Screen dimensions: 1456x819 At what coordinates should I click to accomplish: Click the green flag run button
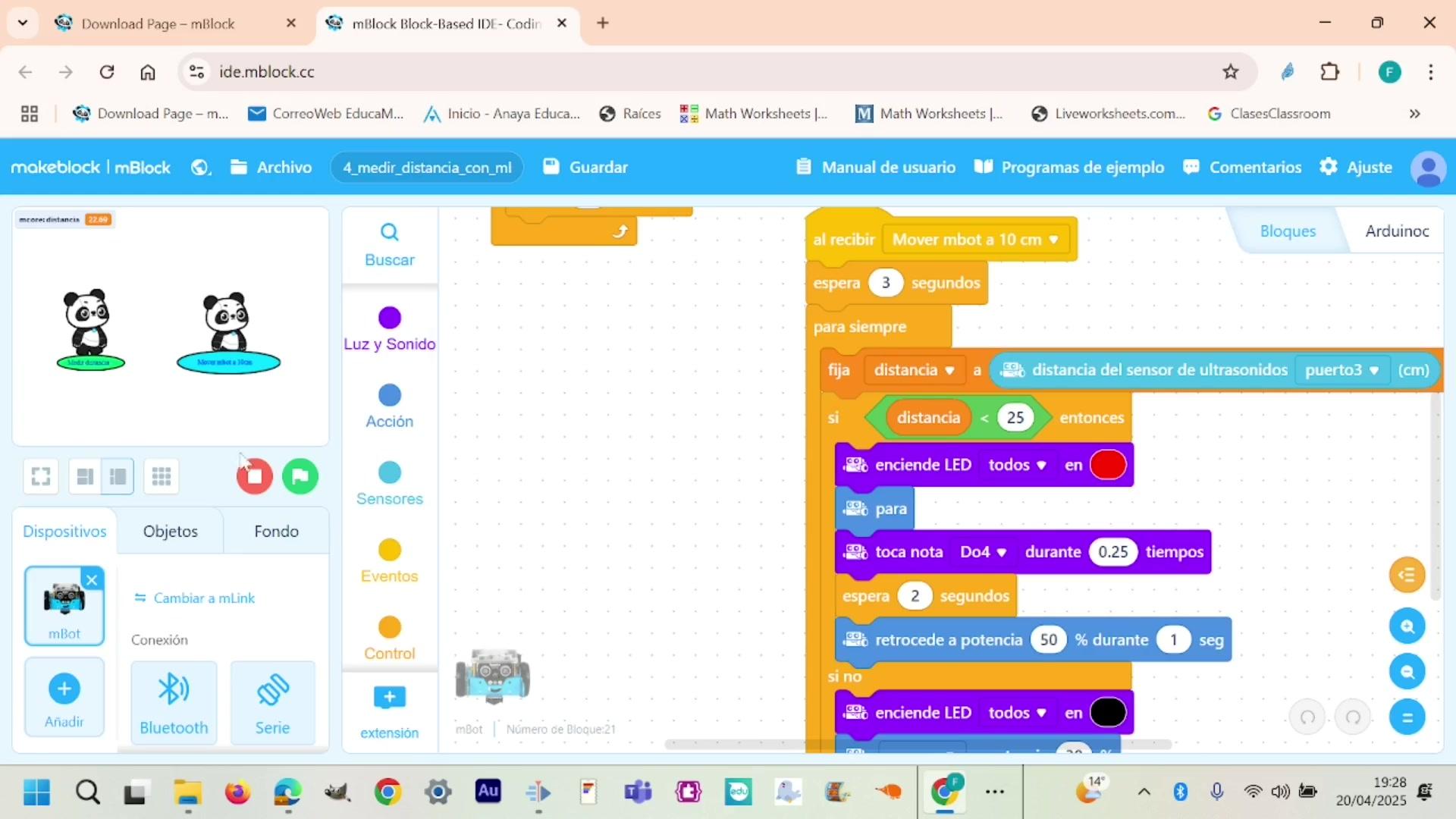300,476
